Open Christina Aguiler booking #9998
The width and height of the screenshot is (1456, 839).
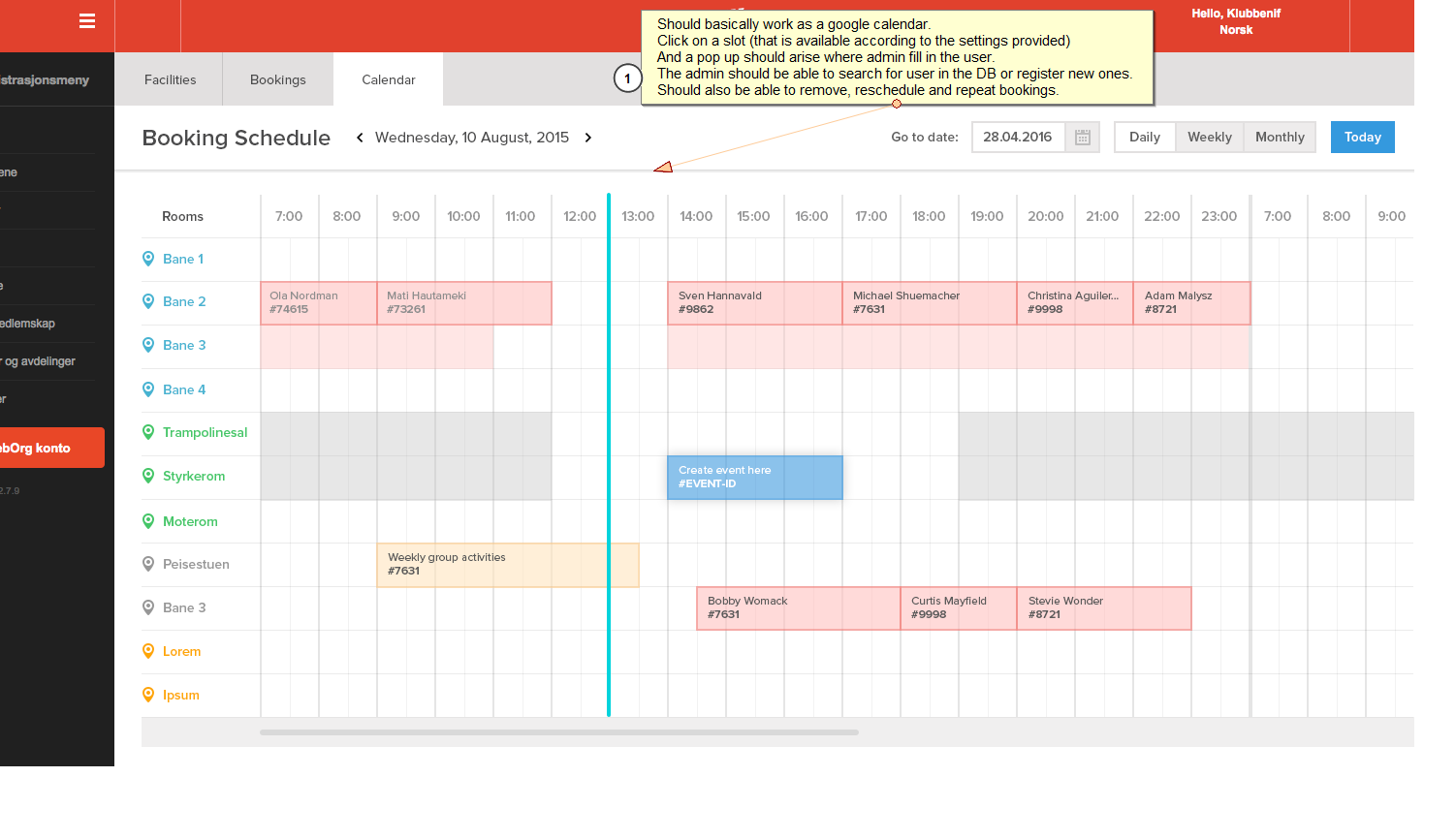click(1075, 302)
